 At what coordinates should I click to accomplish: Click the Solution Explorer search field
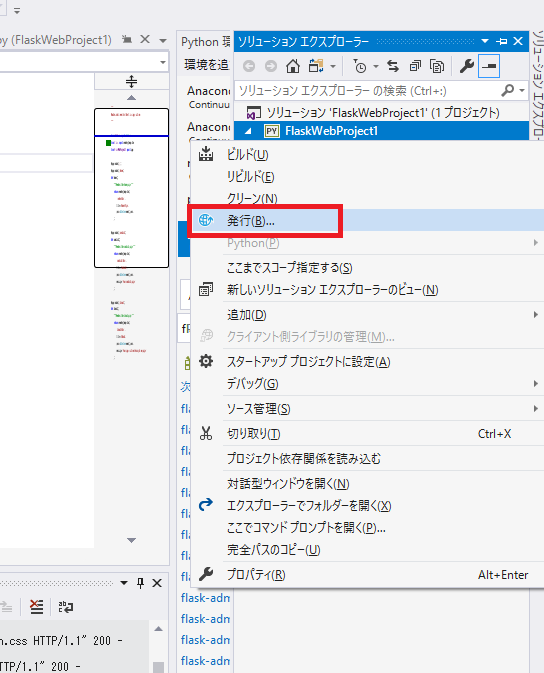pos(367,91)
